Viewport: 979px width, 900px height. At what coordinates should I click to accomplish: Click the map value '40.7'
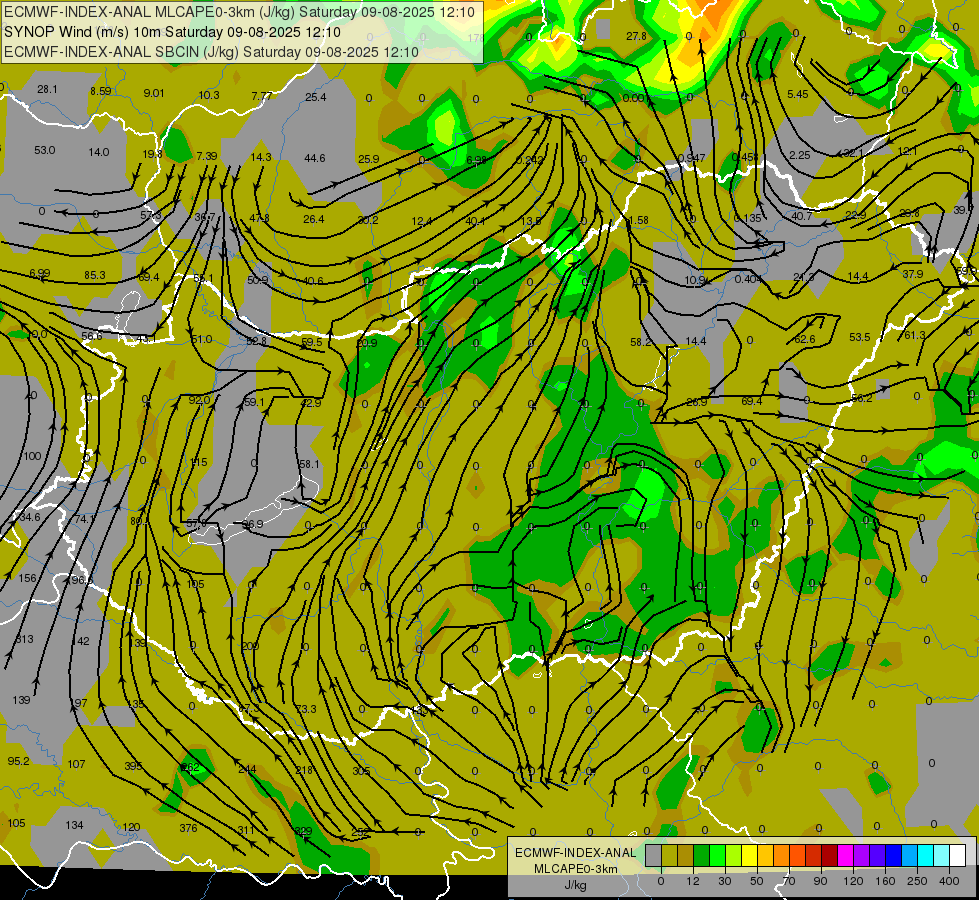tap(802, 216)
